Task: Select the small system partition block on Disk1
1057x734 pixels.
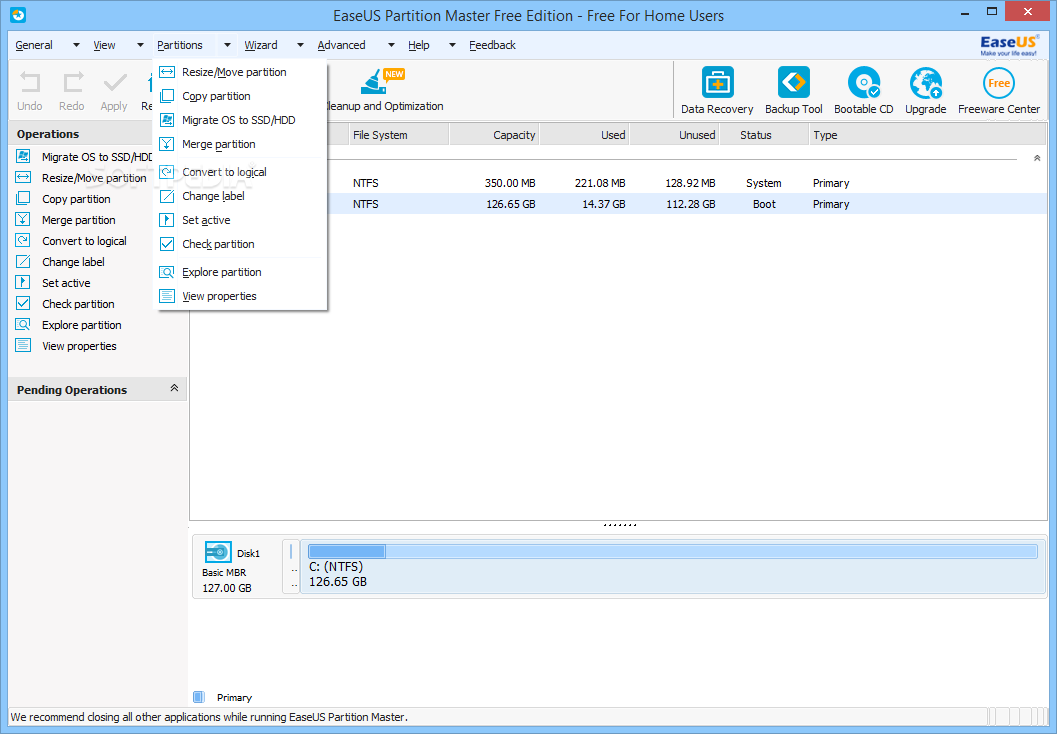Action: pos(291,566)
